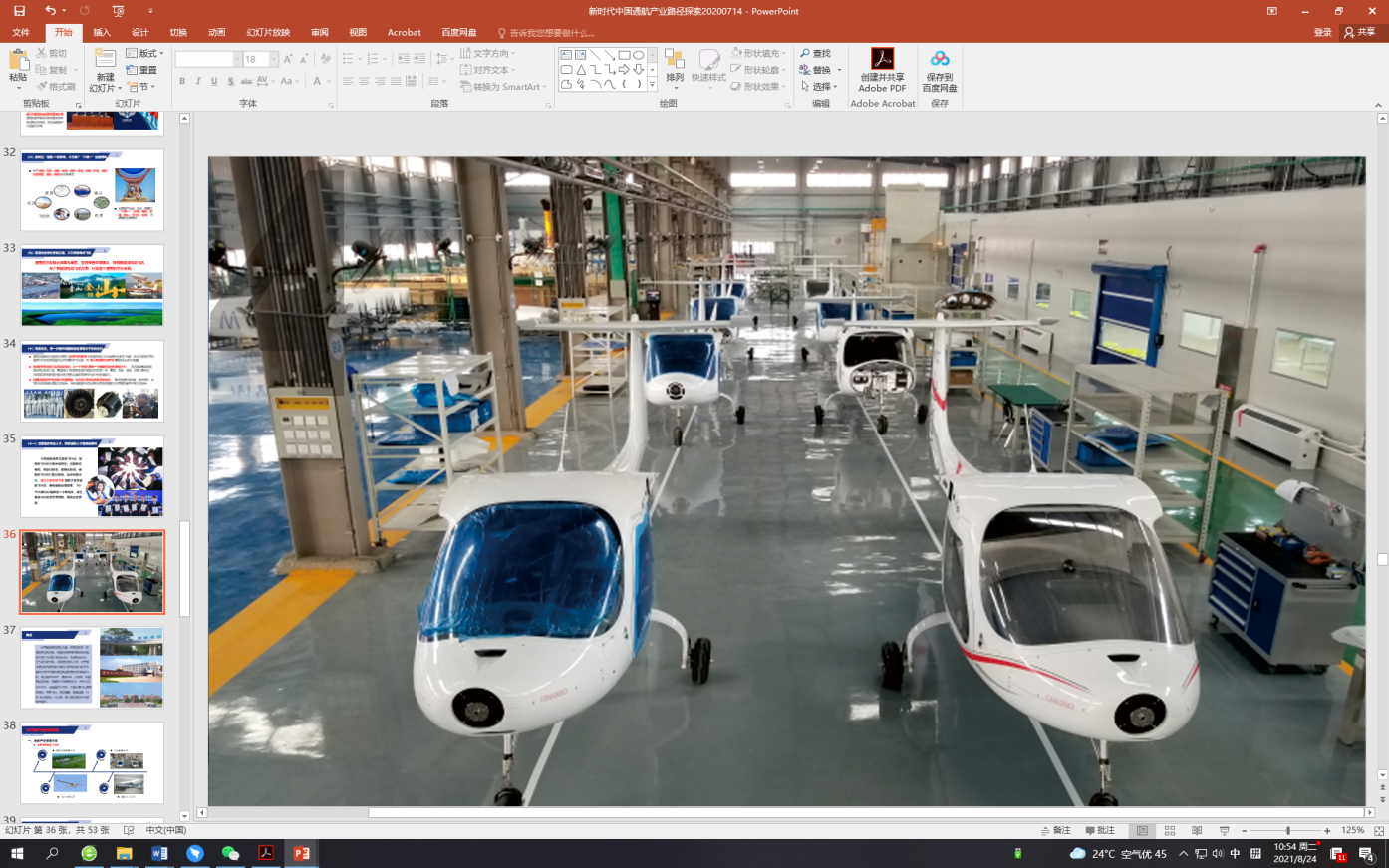
Task: Open the Select (选择) dropdown
Action: pos(820,87)
